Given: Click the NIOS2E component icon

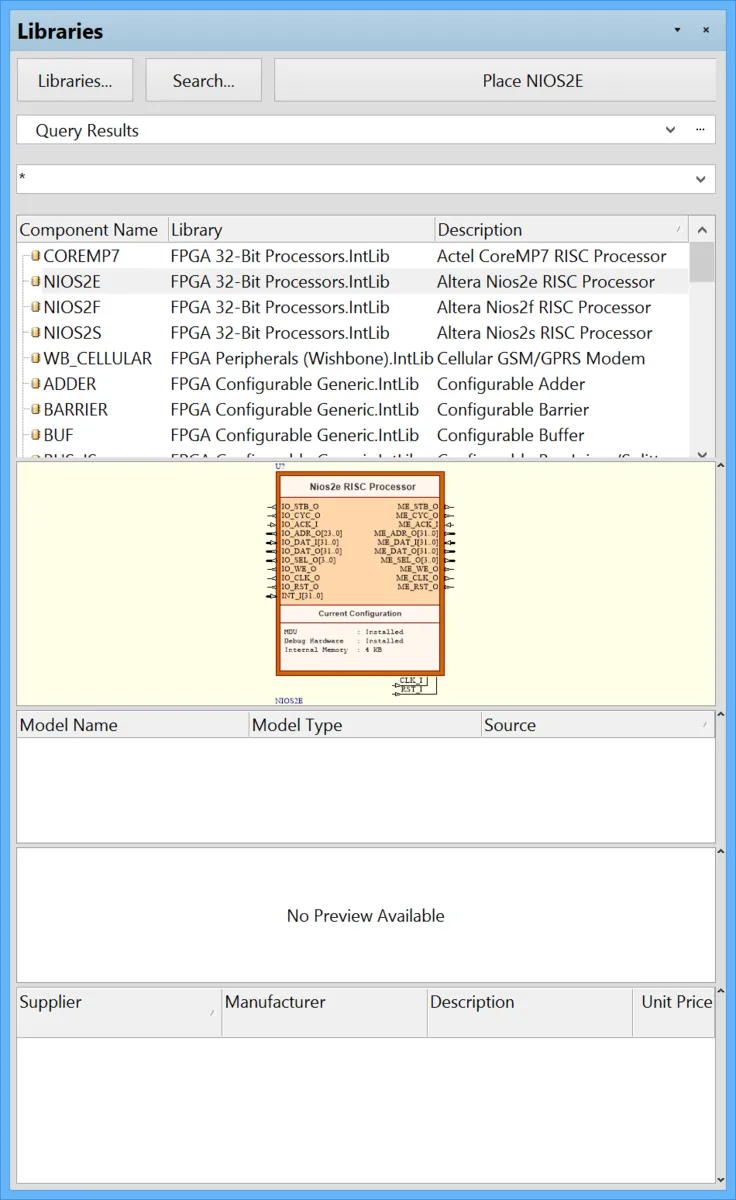Looking at the screenshot, I should point(35,282).
